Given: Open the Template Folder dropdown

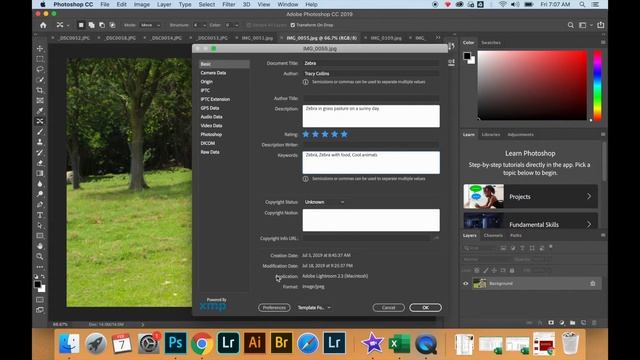Looking at the screenshot, I should 314,307.
